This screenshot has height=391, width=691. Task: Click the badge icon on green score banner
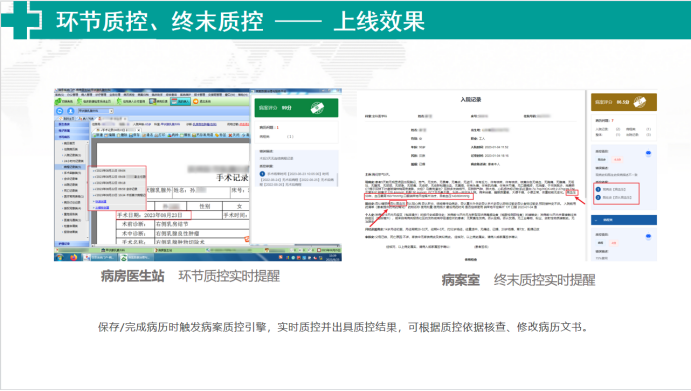click(x=317, y=108)
